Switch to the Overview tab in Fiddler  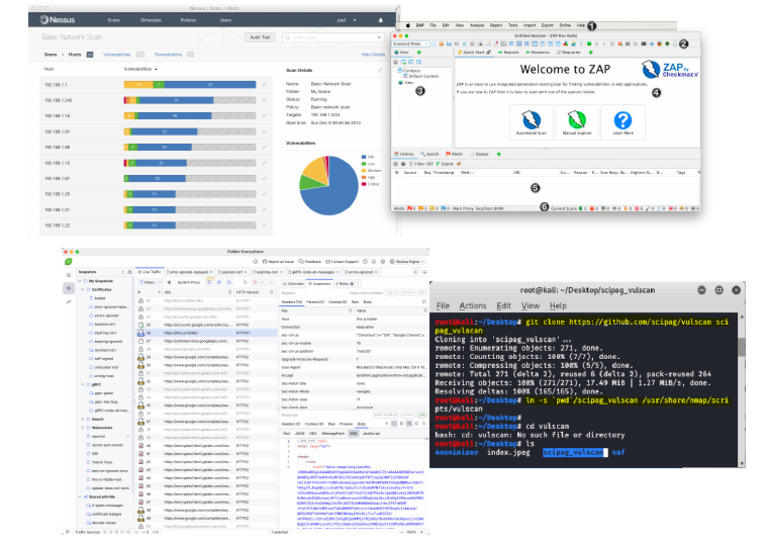tap(293, 283)
